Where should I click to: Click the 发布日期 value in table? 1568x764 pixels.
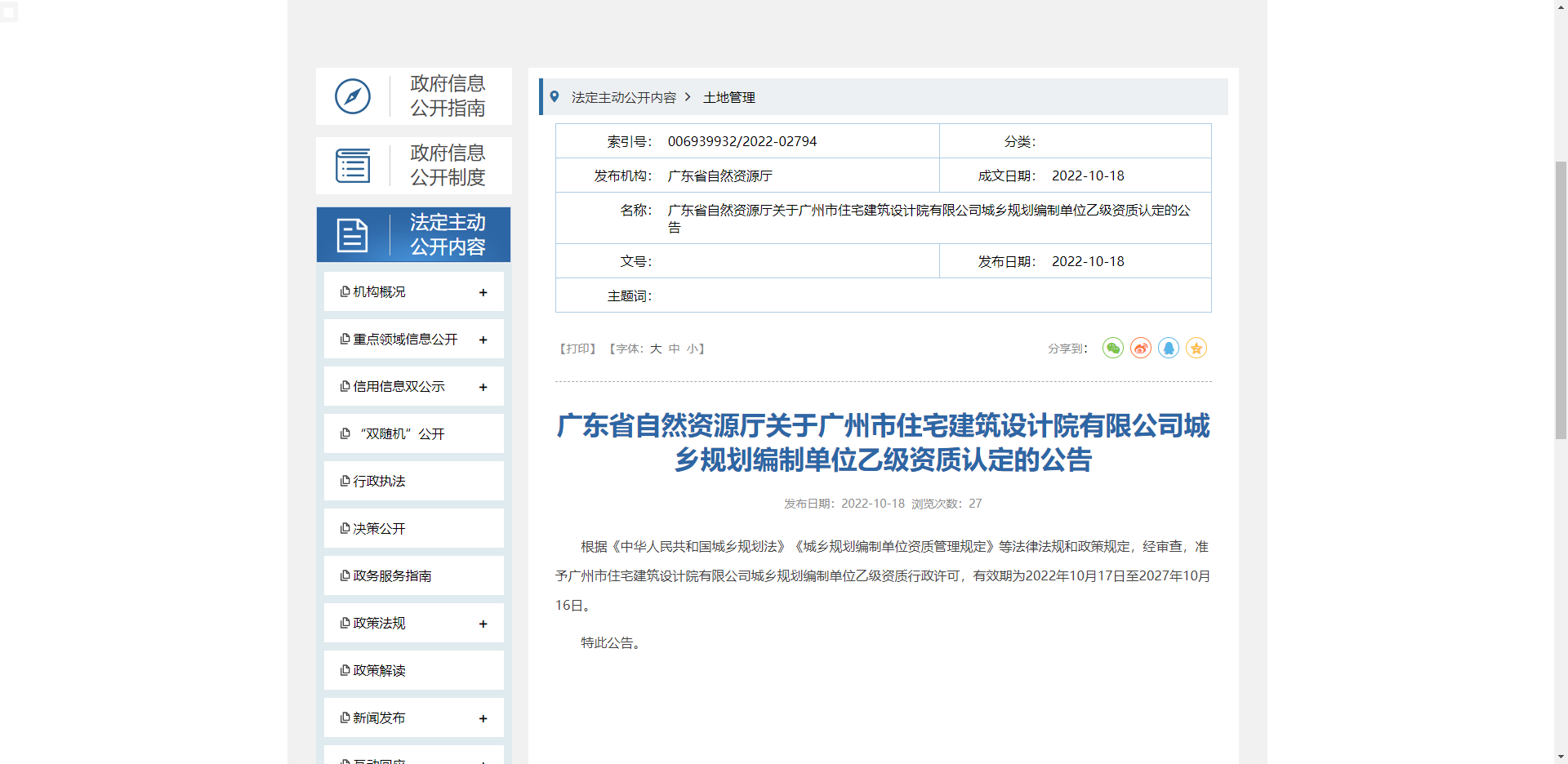point(1088,261)
